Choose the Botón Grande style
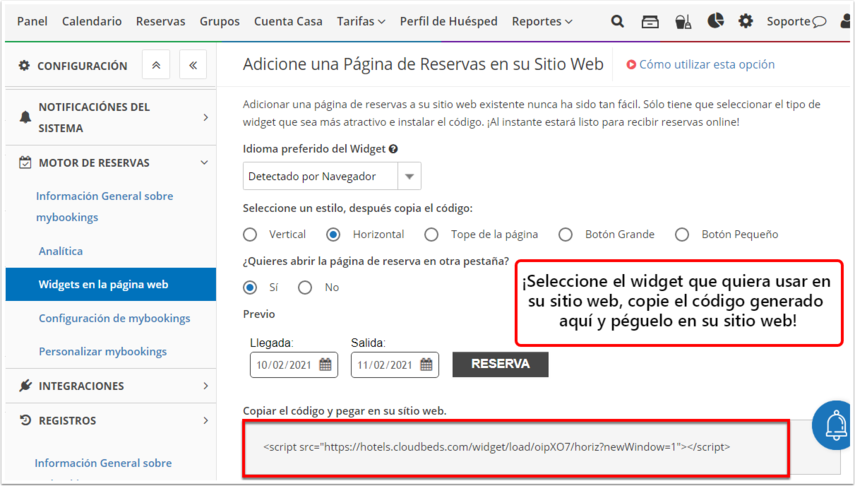This screenshot has width=855, height=486. [565, 235]
